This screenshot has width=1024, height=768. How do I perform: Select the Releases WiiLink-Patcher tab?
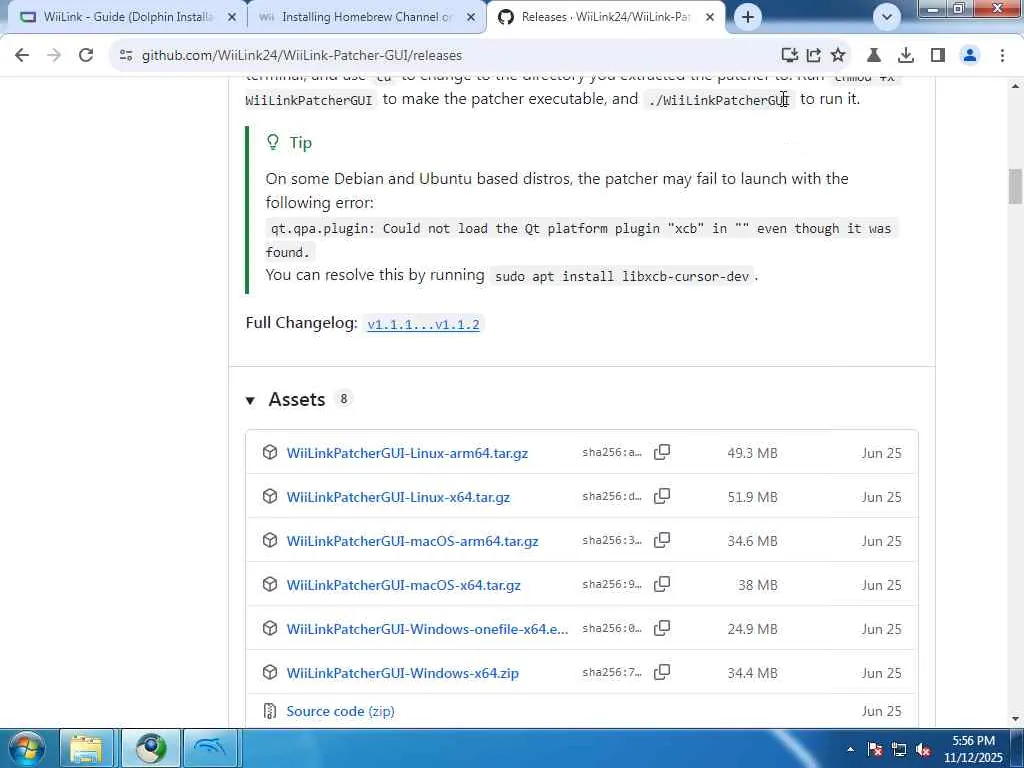[x=605, y=17]
